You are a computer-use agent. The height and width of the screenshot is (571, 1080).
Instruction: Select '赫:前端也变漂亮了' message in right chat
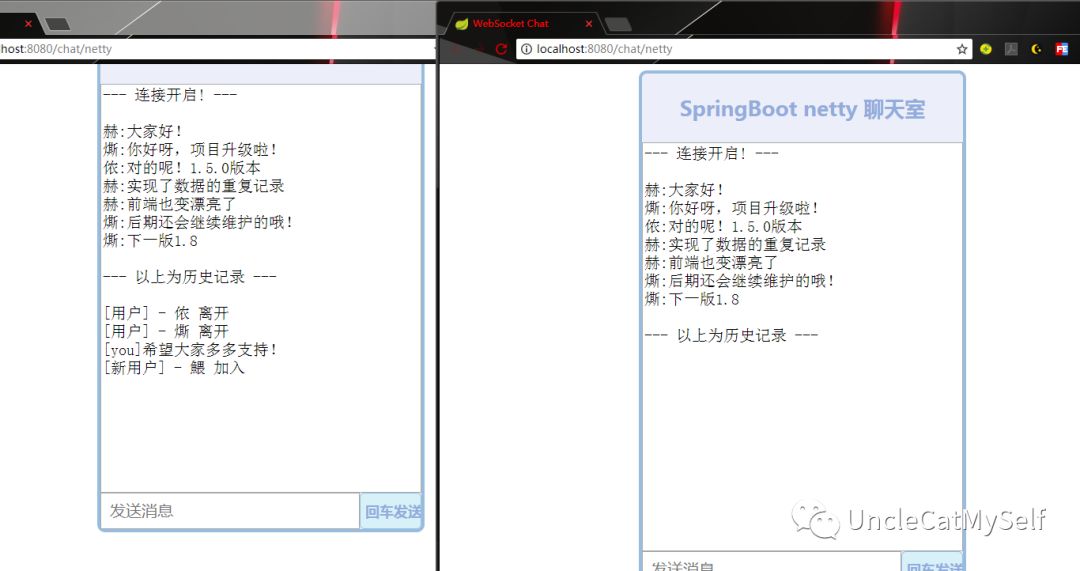point(711,263)
